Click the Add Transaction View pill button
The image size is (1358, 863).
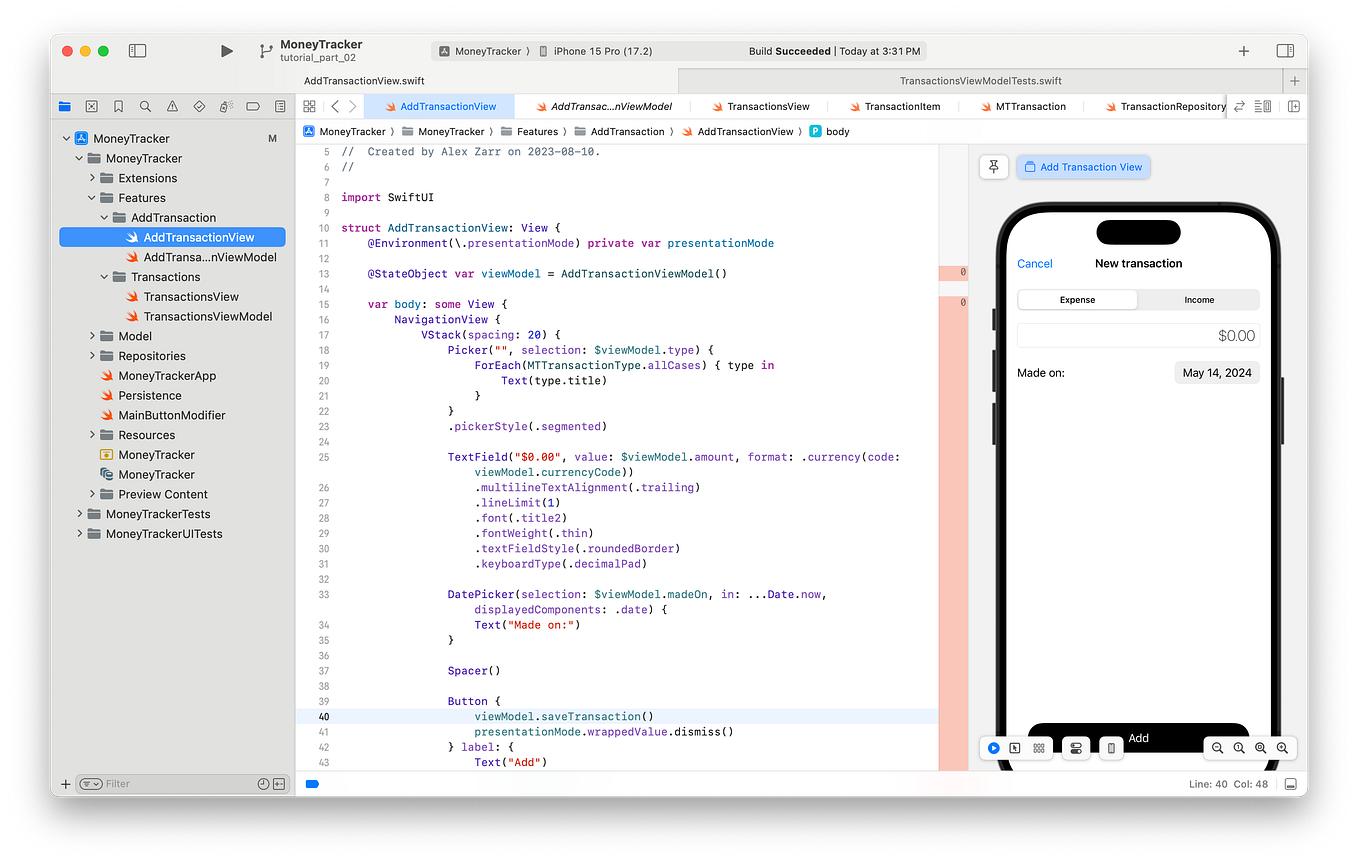coord(1083,166)
